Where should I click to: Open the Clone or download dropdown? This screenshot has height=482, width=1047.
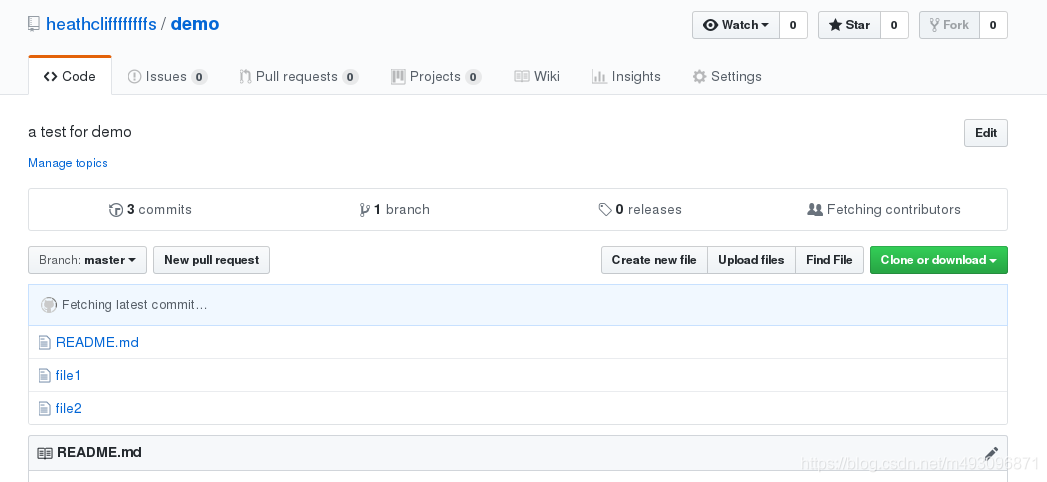938,260
